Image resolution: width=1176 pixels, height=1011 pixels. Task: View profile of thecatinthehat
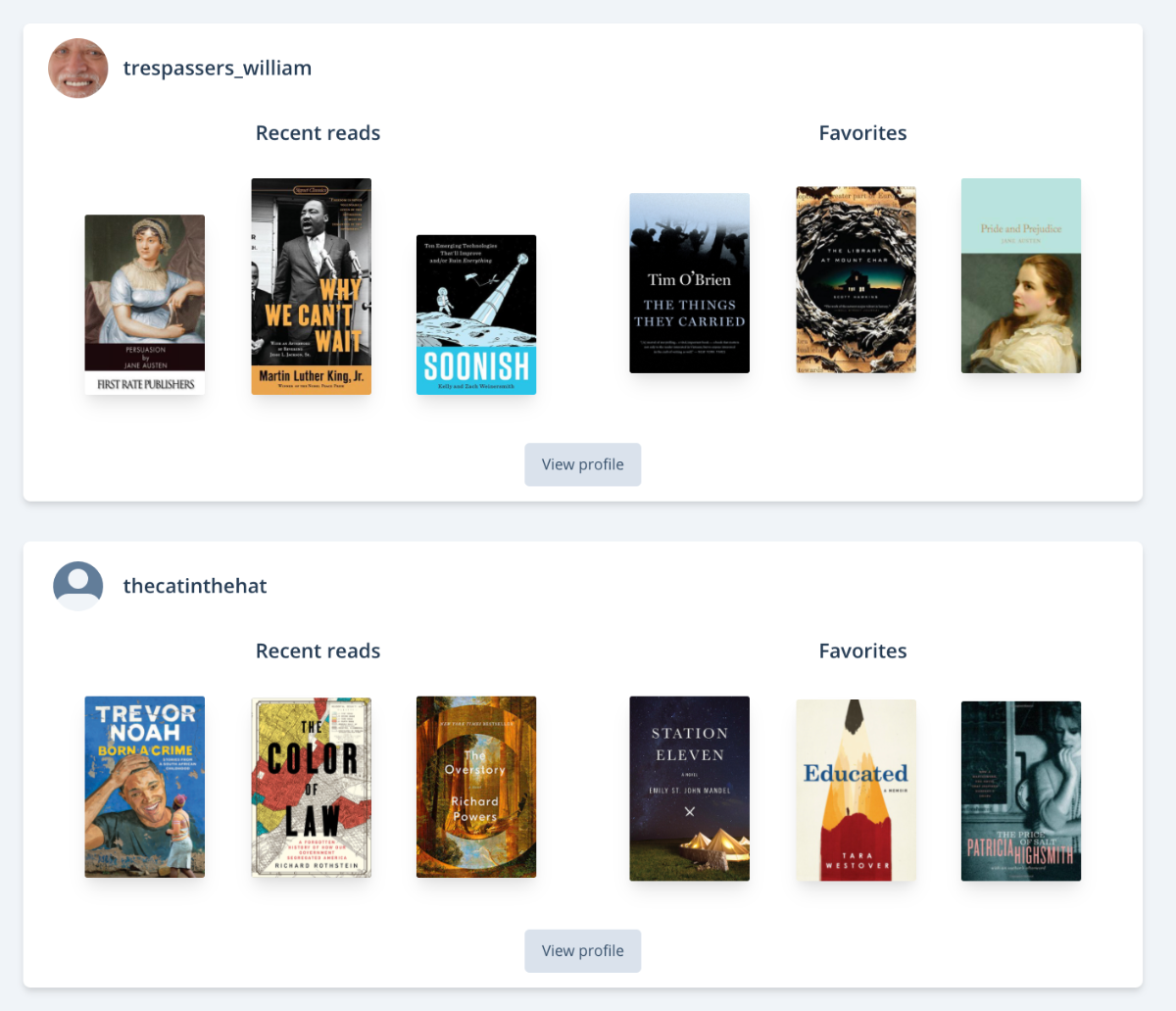click(x=583, y=950)
